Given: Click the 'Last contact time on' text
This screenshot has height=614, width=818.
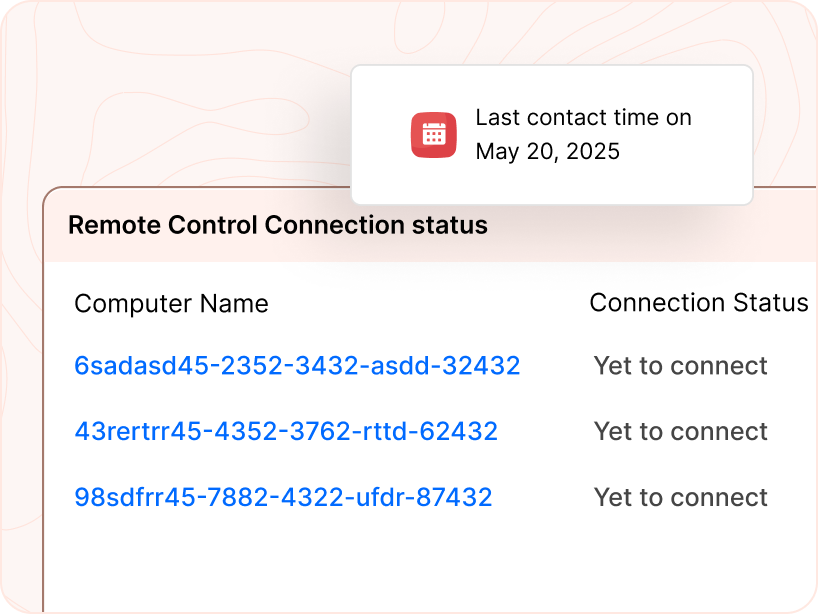Looking at the screenshot, I should pos(583,118).
